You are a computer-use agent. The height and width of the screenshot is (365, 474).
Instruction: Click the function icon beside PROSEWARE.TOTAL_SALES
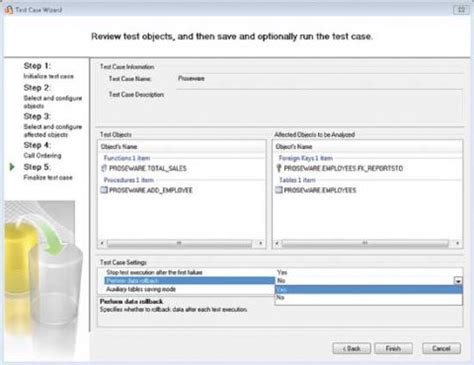(x=104, y=168)
